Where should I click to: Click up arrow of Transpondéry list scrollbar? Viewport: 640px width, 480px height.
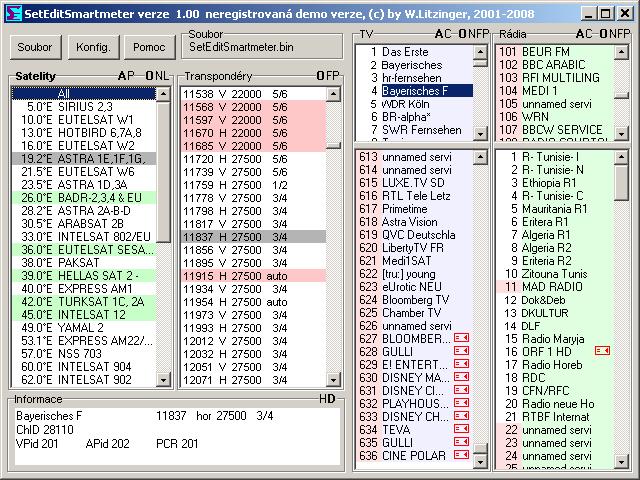coord(333,94)
